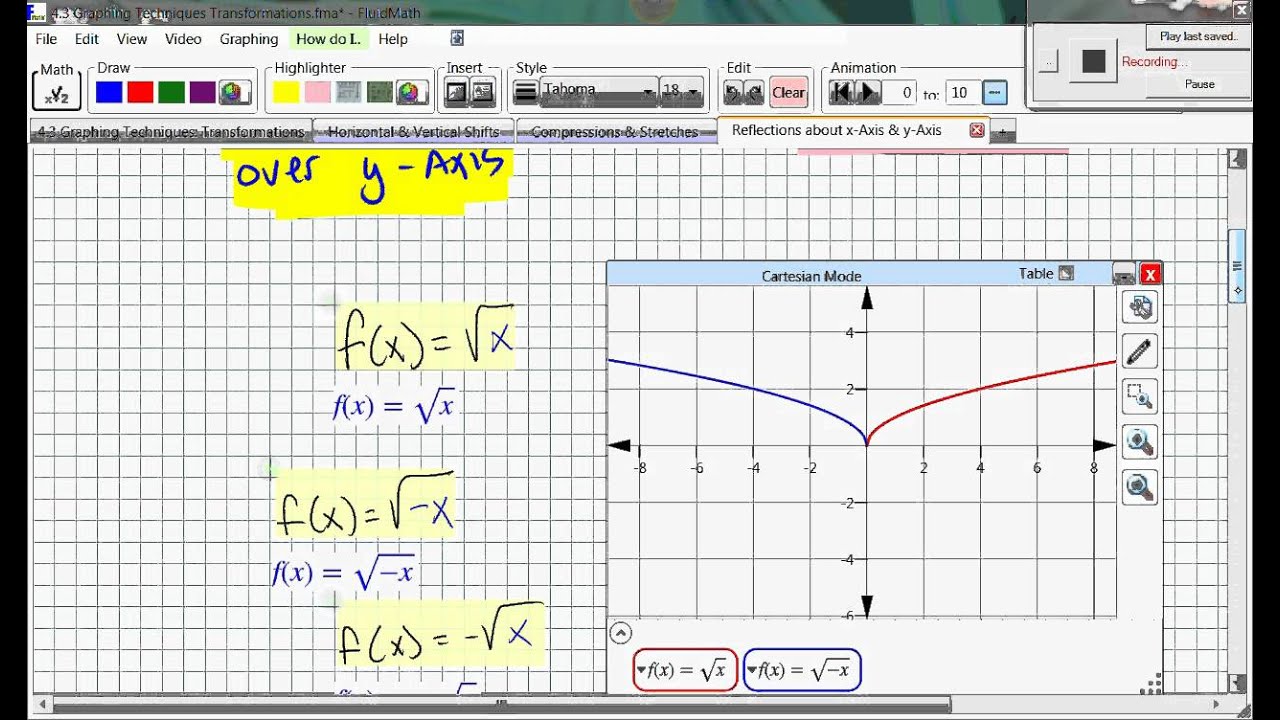Close the Reflections about x-Axis tab
1280x720 pixels.
coord(977,130)
